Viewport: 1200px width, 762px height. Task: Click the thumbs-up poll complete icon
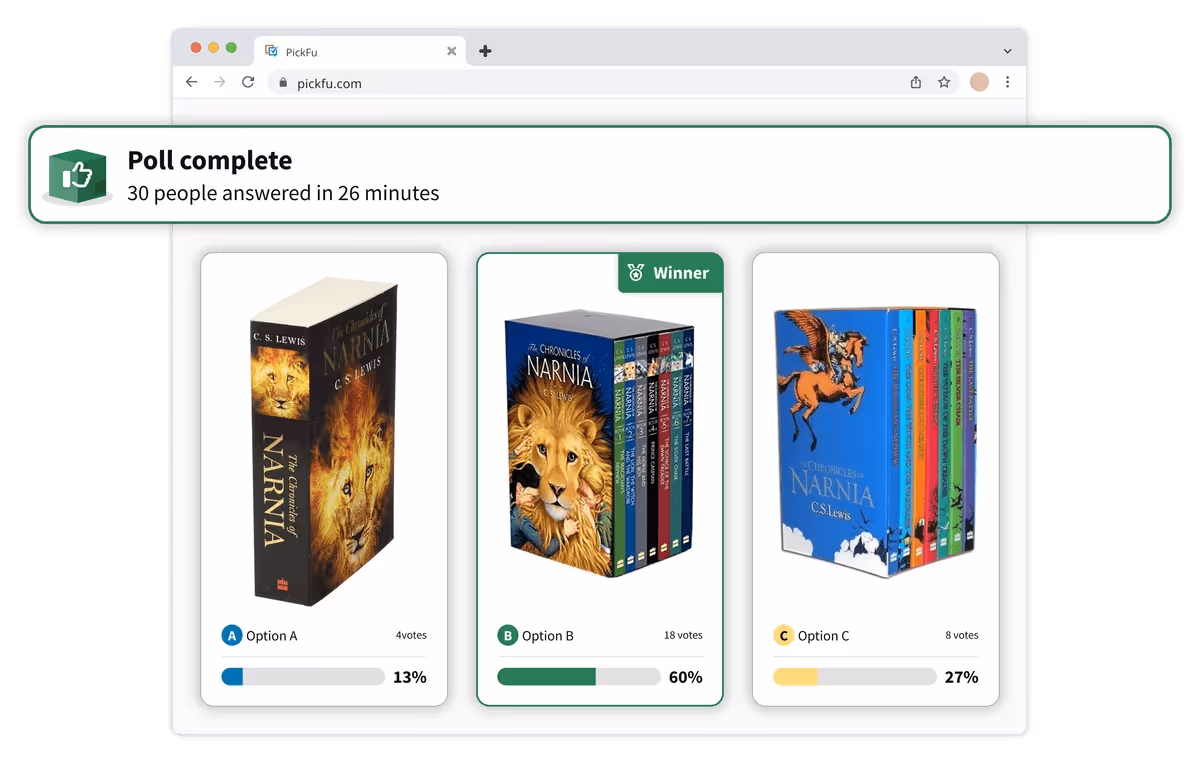tap(77, 176)
